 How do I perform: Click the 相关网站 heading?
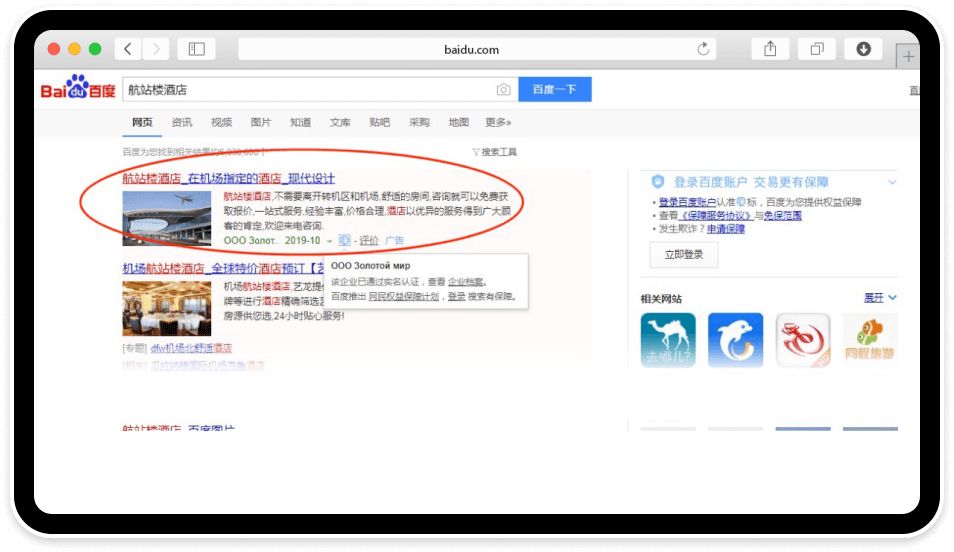coord(661,299)
